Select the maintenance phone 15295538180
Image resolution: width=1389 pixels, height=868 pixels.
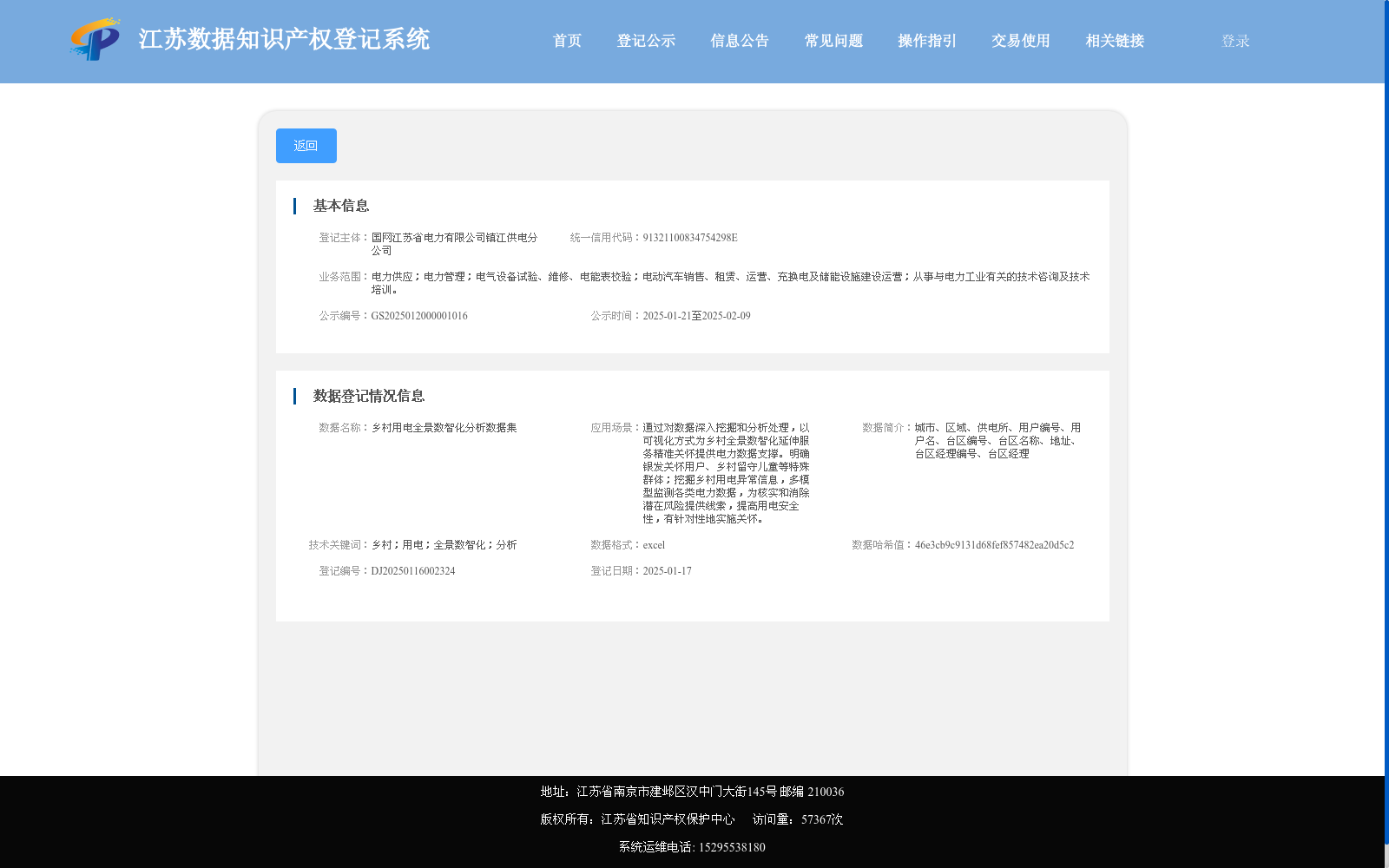pyautogui.click(x=732, y=847)
